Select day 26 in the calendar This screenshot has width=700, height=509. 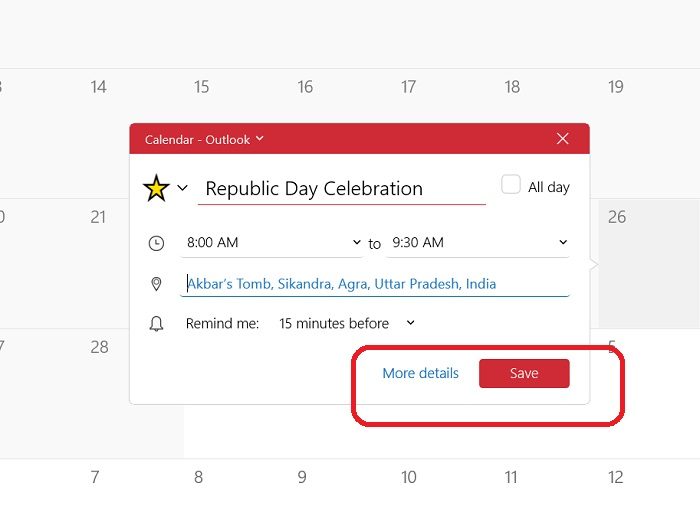click(x=617, y=217)
